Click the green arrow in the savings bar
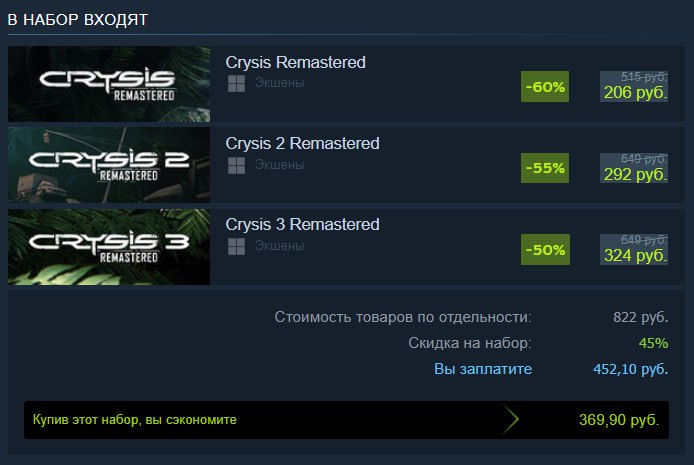694x465 pixels. pyautogui.click(x=510, y=419)
